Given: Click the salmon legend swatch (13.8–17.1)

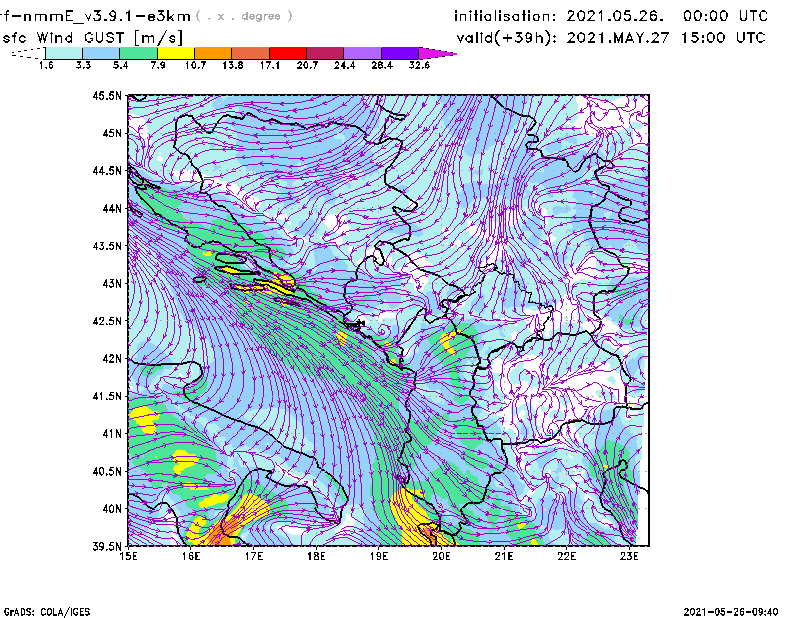Looking at the screenshot, I should (x=251, y=53).
